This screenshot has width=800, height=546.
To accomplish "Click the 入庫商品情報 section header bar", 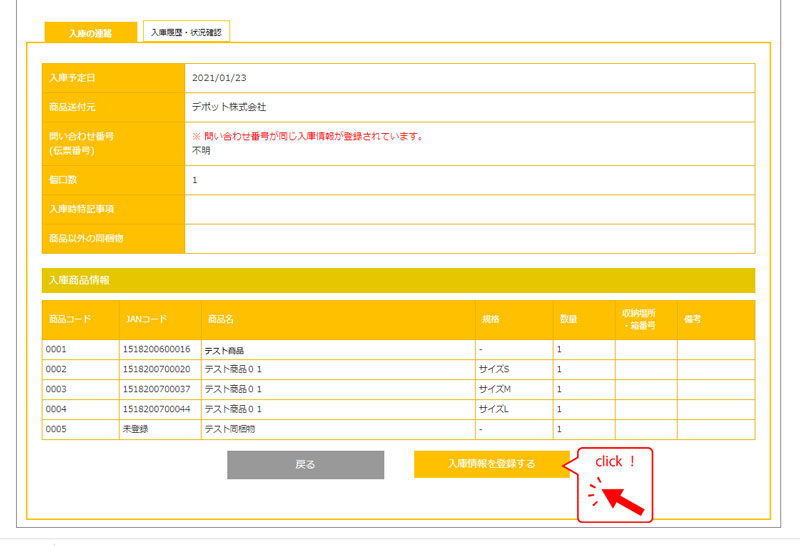I will coord(398,280).
